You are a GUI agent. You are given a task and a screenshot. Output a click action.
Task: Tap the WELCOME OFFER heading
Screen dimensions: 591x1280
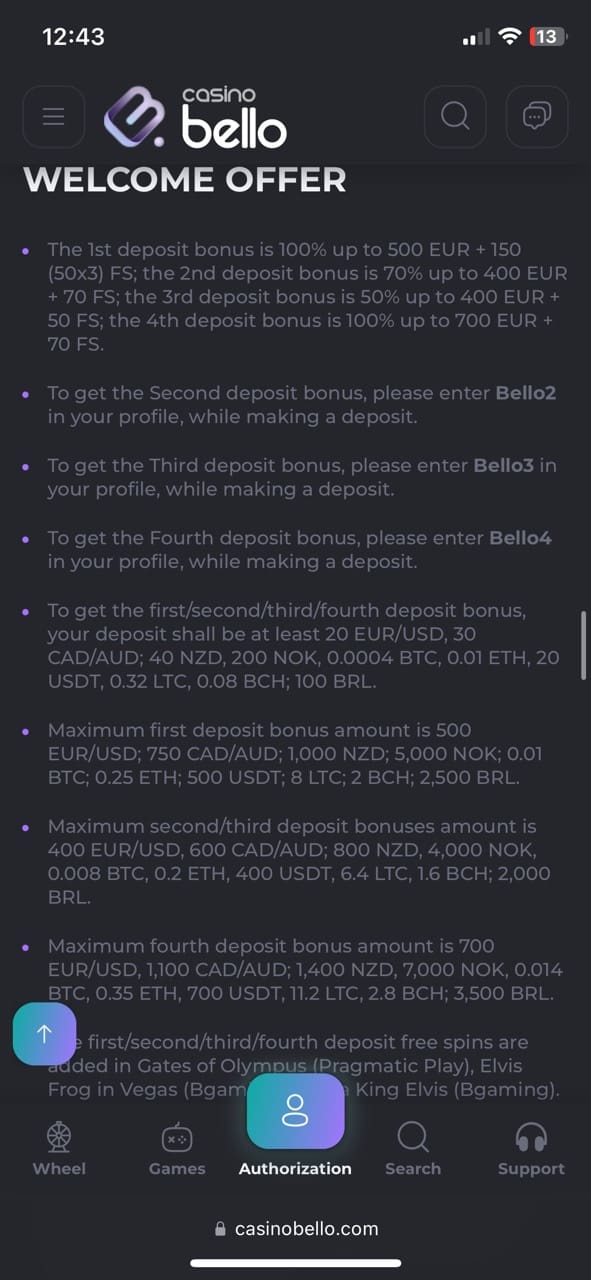185,180
